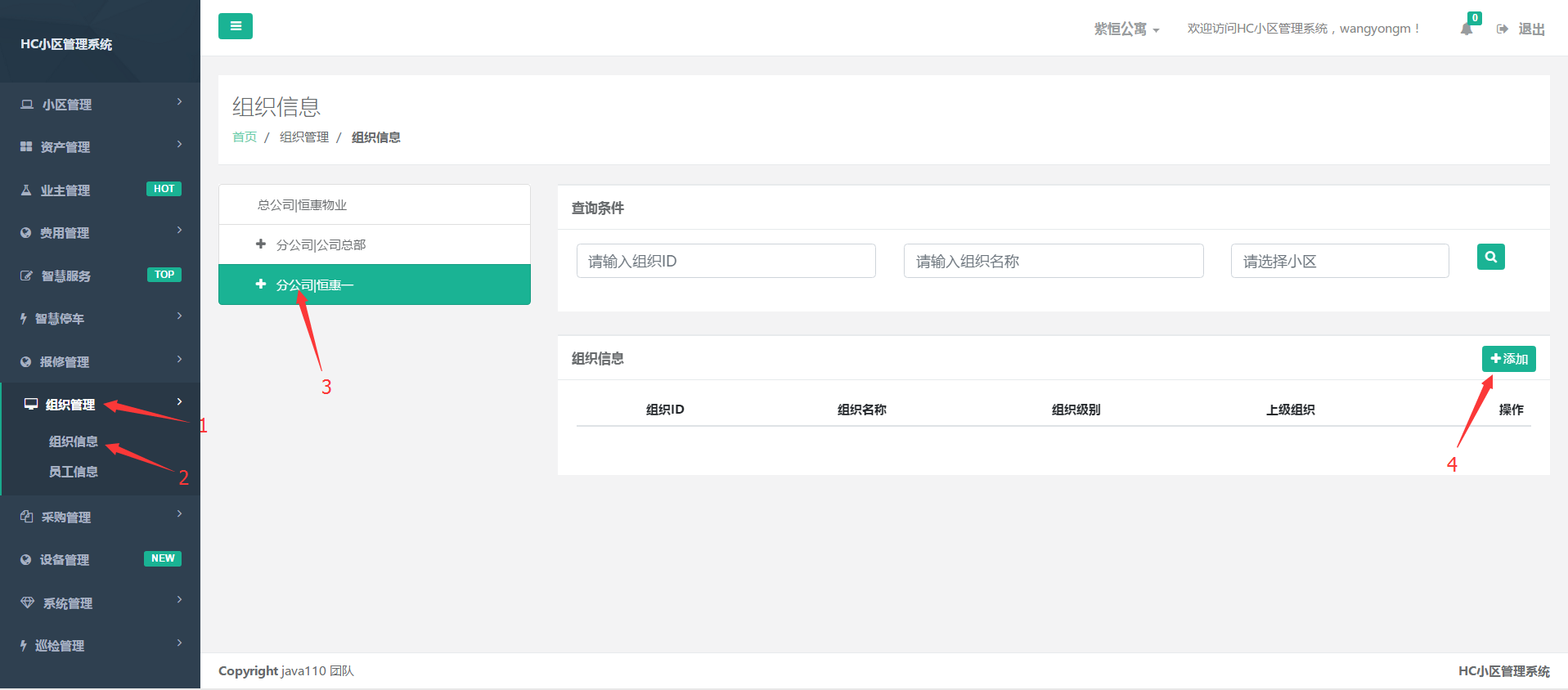The width and height of the screenshot is (1568, 690).
Task: Expand the 智慧停车 sidebar section
Action: pos(100,318)
